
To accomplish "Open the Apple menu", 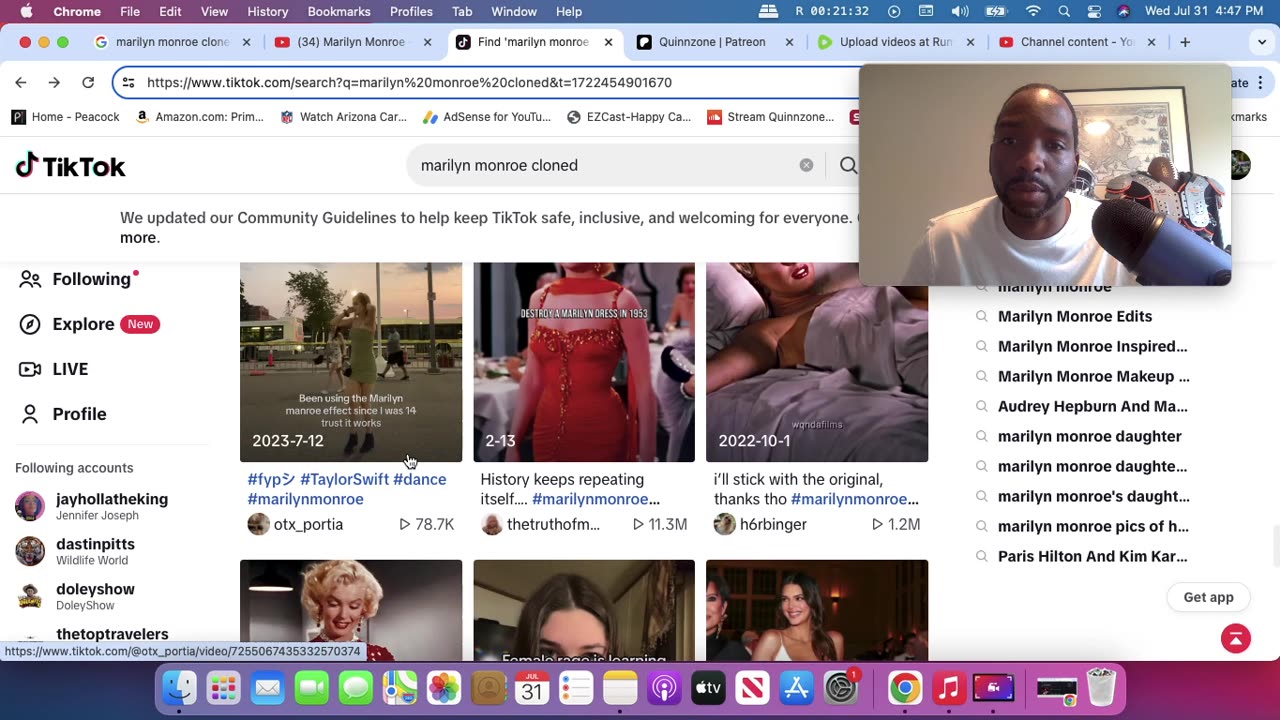I will [x=26, y=12].
